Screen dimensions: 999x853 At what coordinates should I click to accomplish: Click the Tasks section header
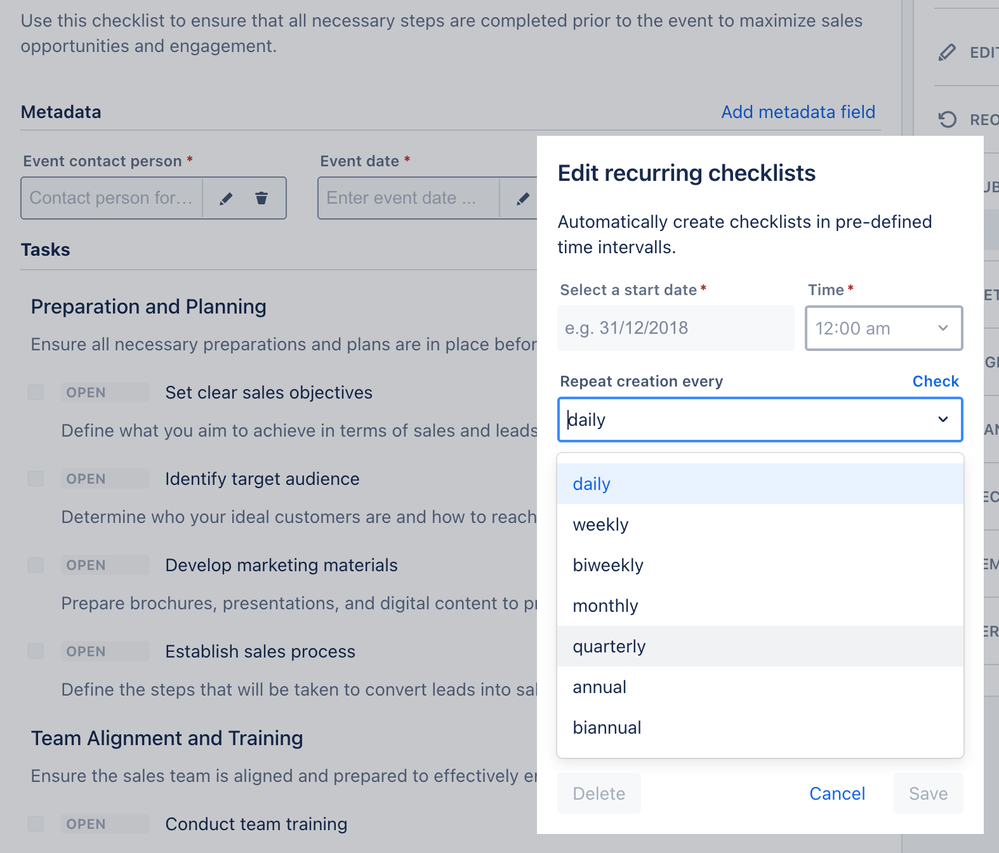(43, 249)
